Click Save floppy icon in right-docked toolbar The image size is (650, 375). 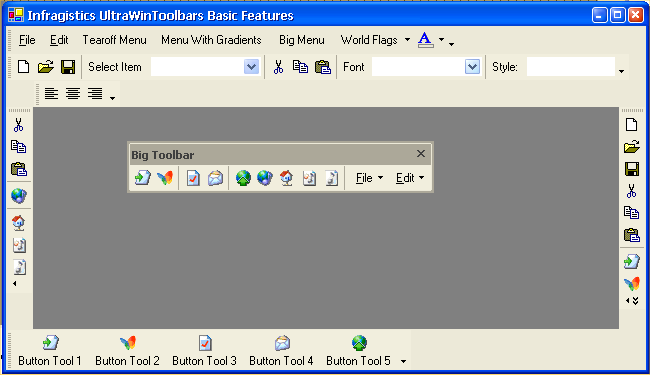pos(632,169)
